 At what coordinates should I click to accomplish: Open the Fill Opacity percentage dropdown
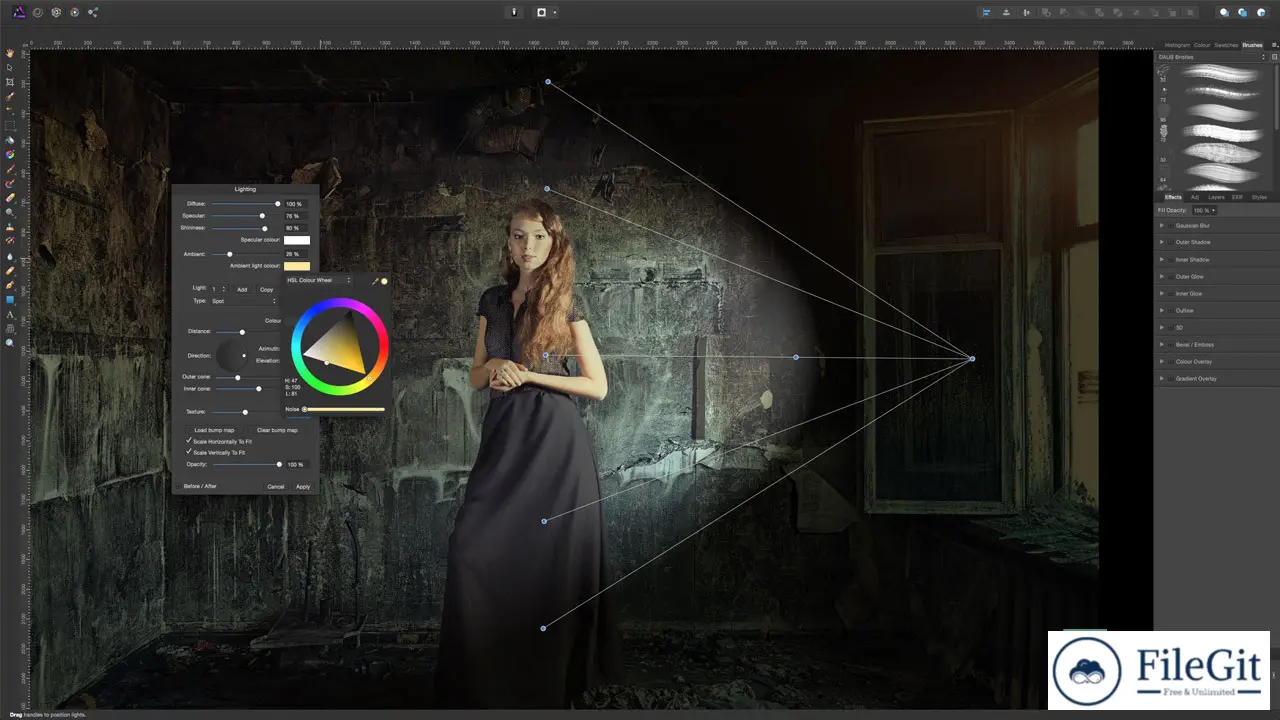pos(1203,210)
